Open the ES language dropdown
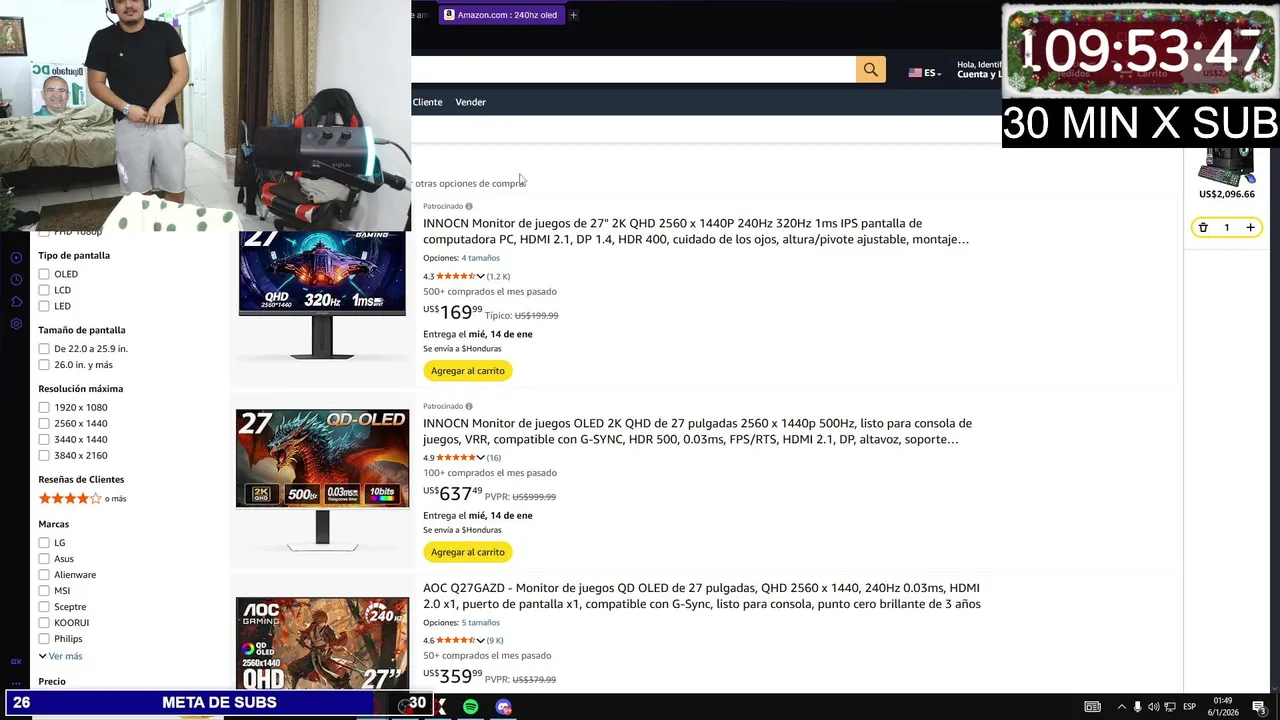 (932, 73)
